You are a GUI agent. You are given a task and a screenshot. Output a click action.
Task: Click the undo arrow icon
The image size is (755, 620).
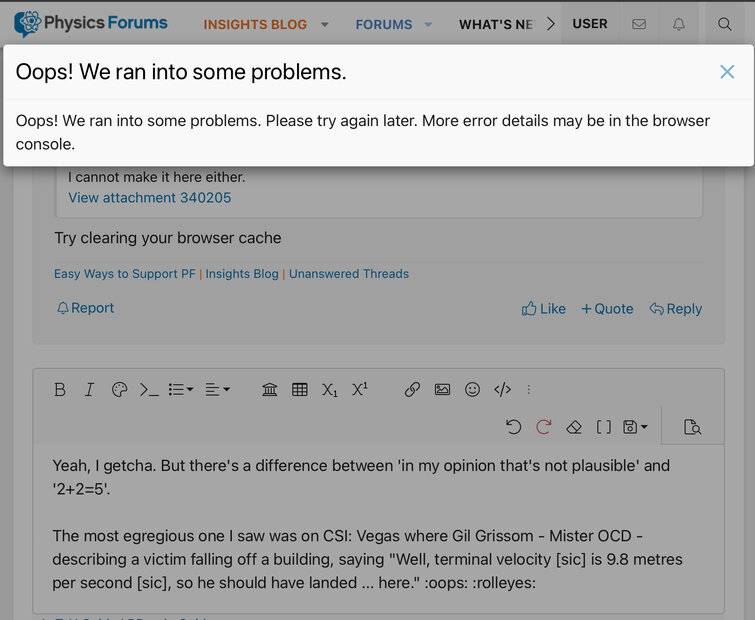coord(513,427)
